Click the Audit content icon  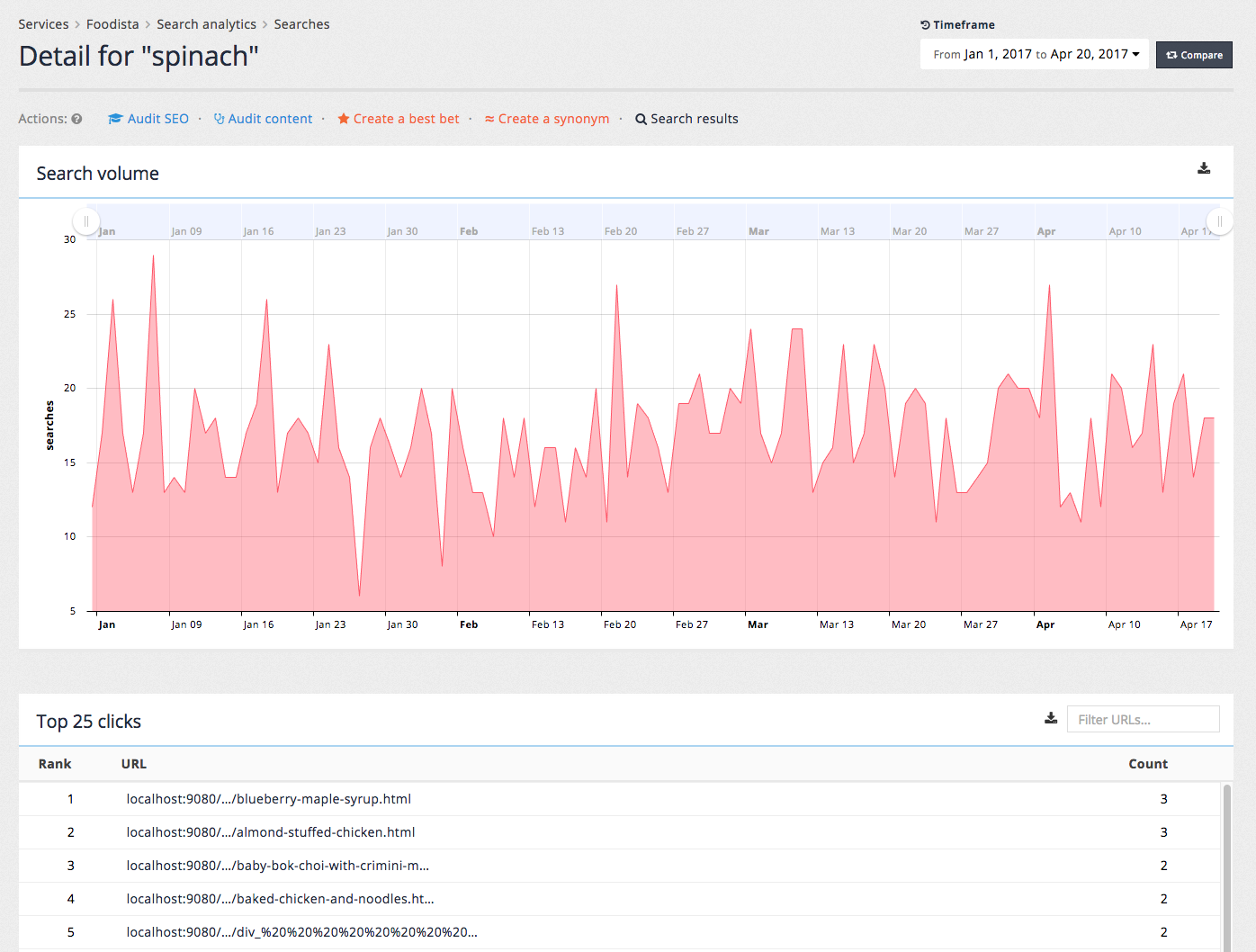pyautogui.click(x=218, y=118)
